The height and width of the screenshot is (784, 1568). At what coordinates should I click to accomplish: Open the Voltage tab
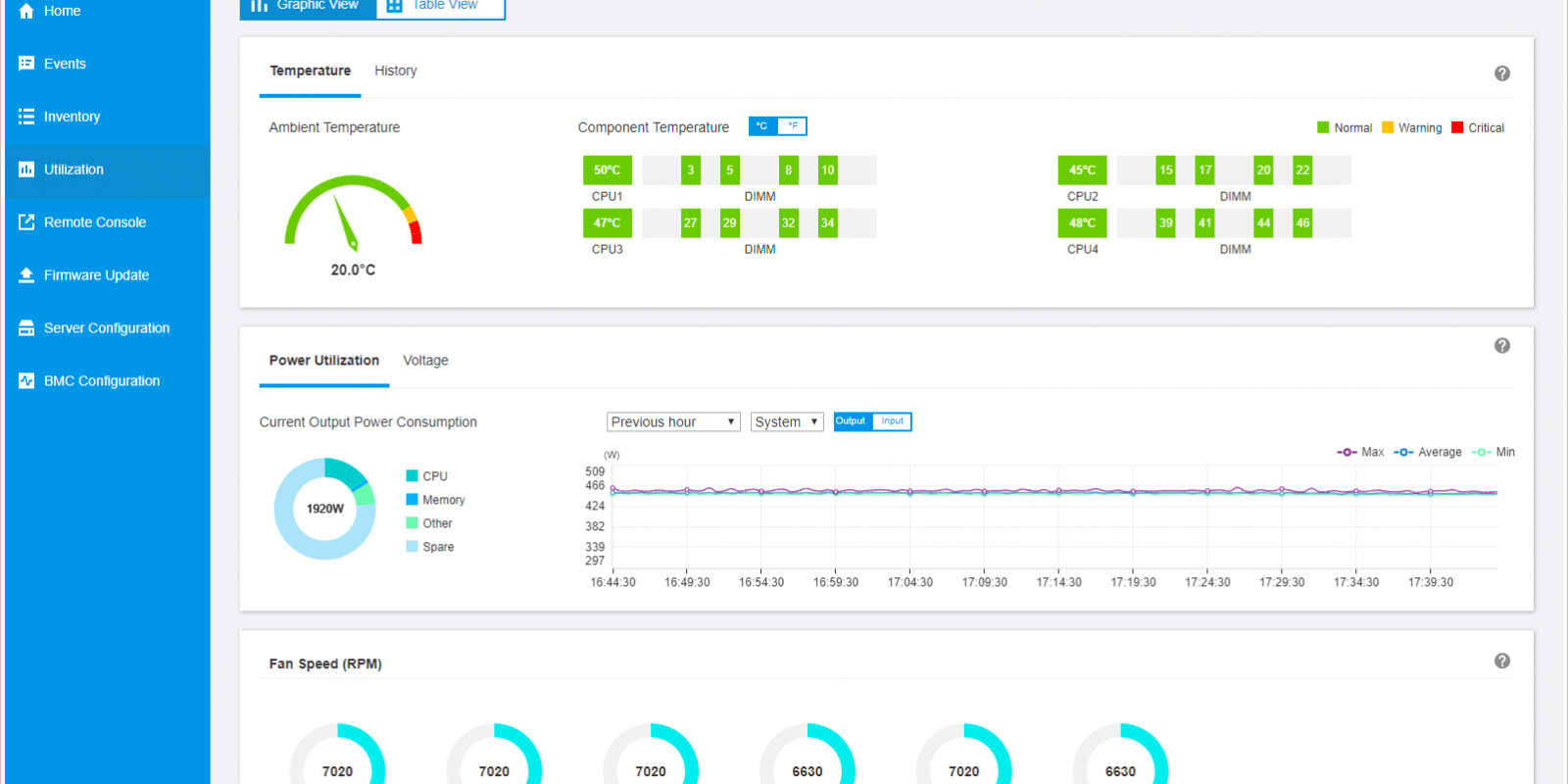click(x=425, y=361)
